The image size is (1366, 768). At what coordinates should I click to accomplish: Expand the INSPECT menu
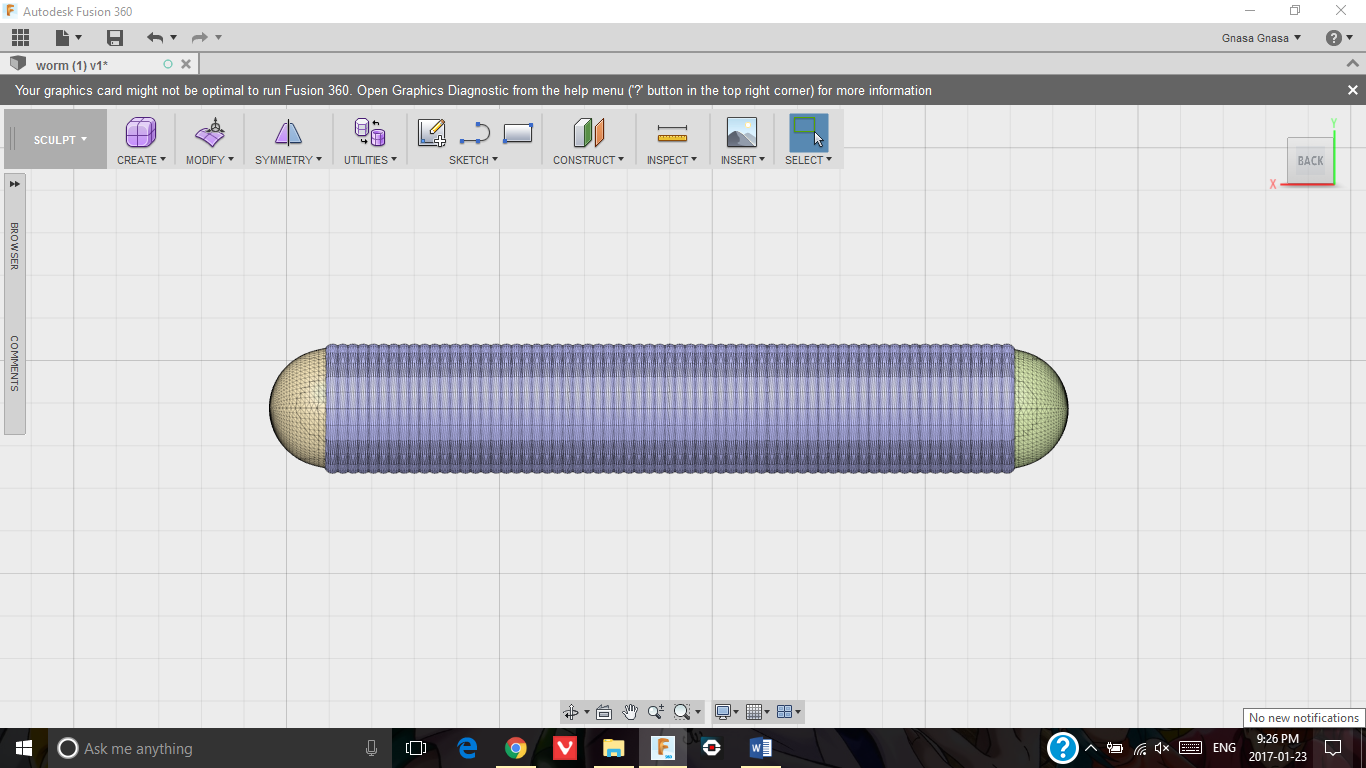pyautogui.click(x=672, y=160)
